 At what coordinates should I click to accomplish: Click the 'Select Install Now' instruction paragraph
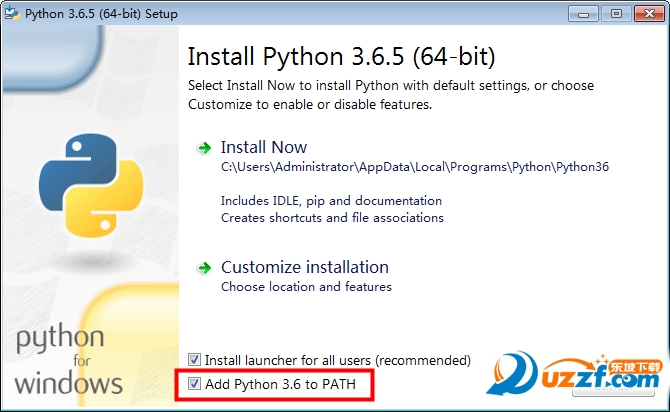[x=391, y=93]
